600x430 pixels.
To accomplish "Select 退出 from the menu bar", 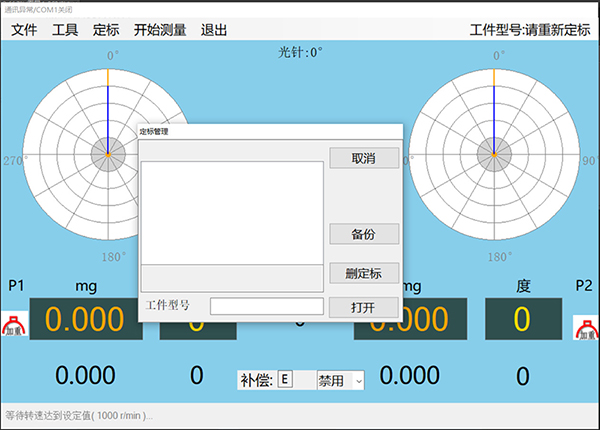I will pyautogui.click(x=214, y=30).
